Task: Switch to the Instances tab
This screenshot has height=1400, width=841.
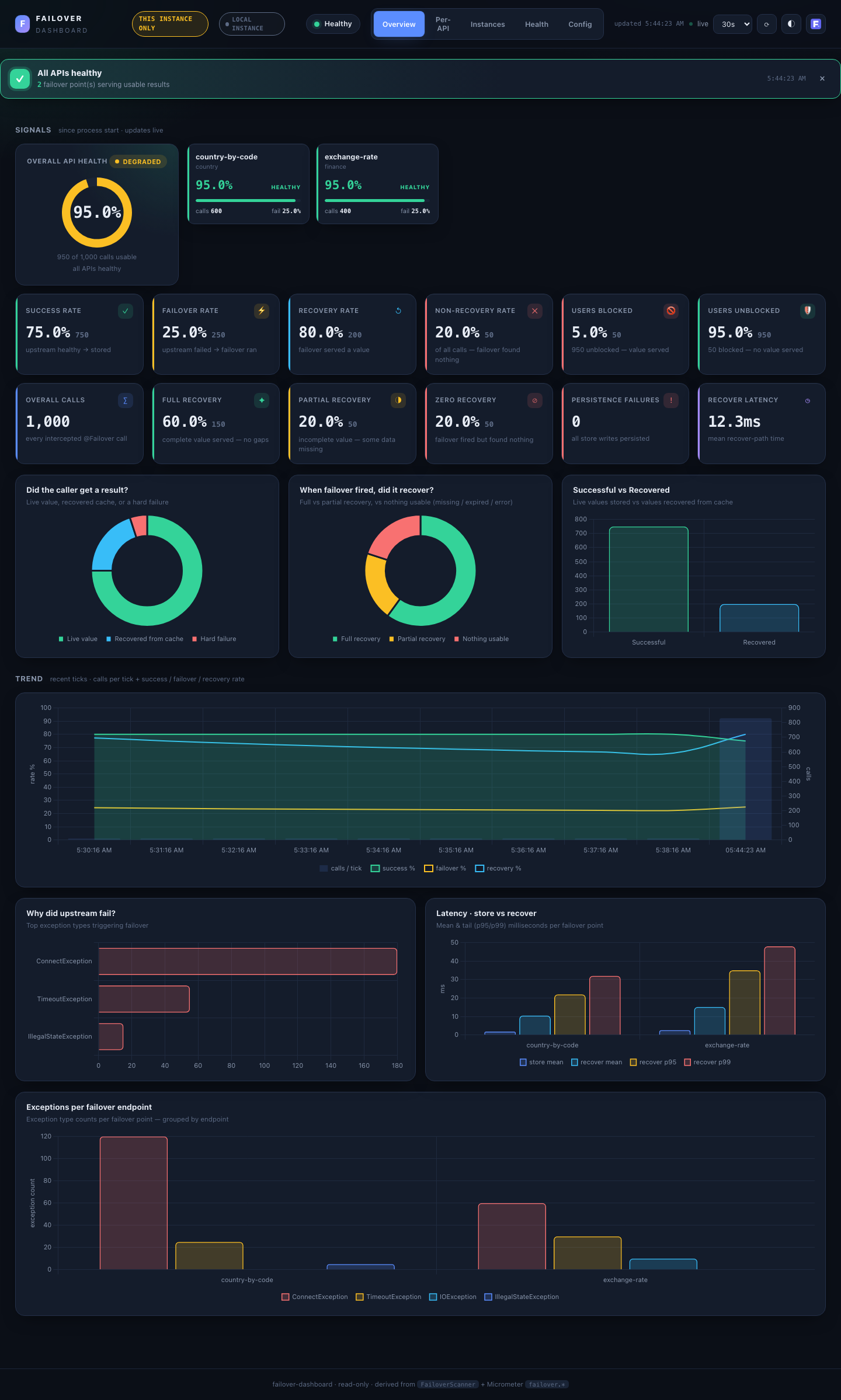Action: [488, 24]
